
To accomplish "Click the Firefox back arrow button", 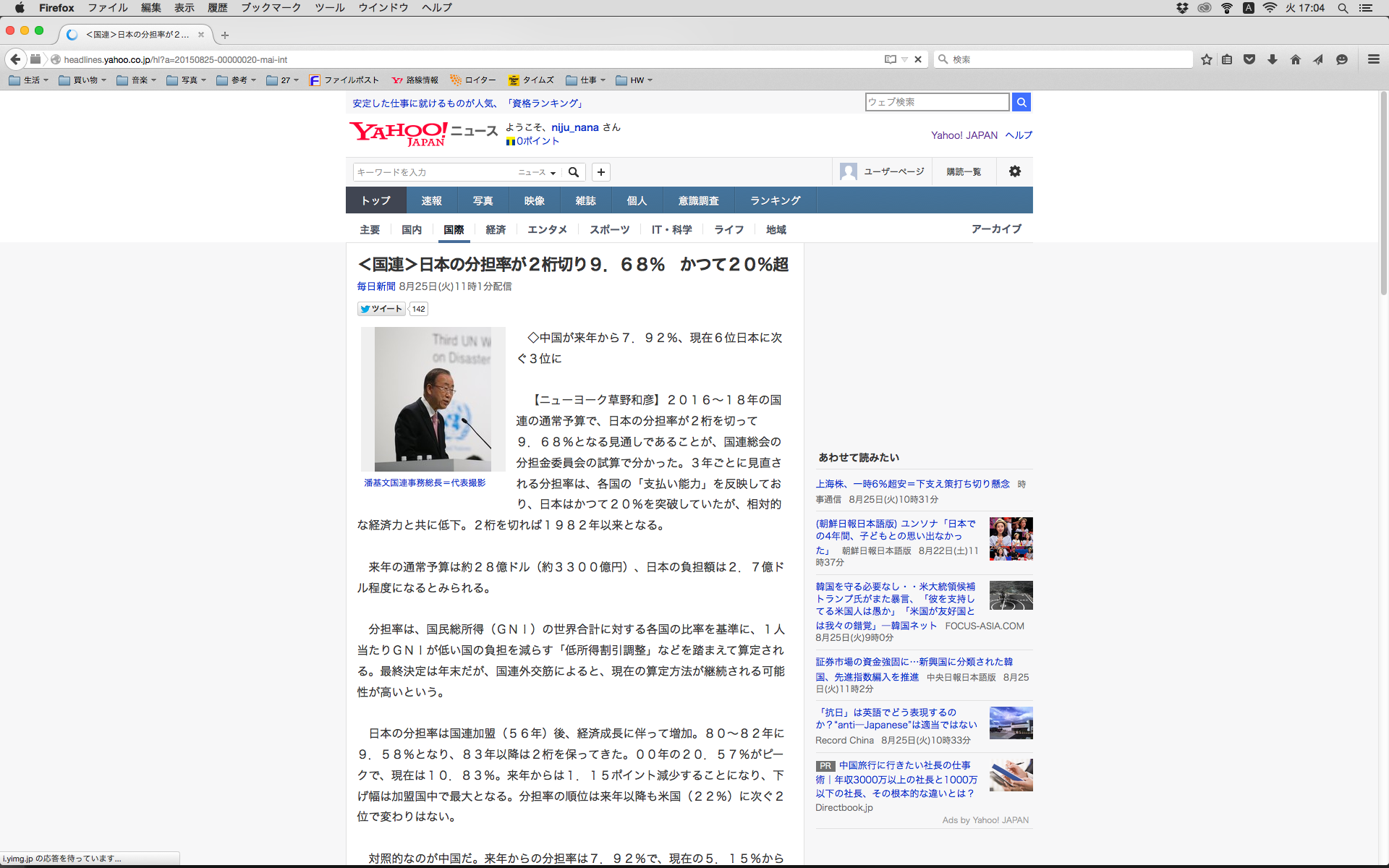I will point(15,59).
